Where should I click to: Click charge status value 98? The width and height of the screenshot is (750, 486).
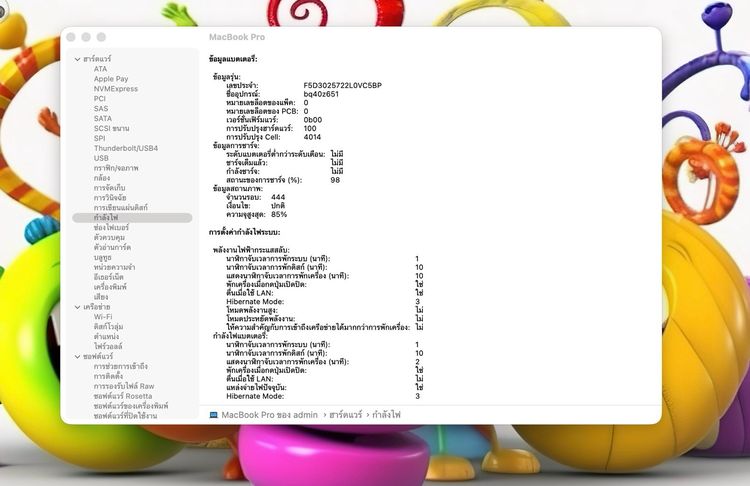tap(335, 180)
